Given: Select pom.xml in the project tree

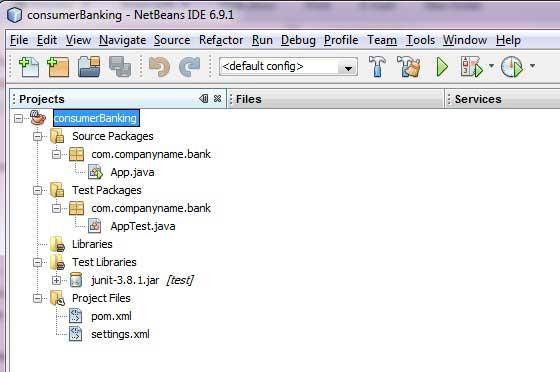Looking at the screenshot, I should coord(111,316).
